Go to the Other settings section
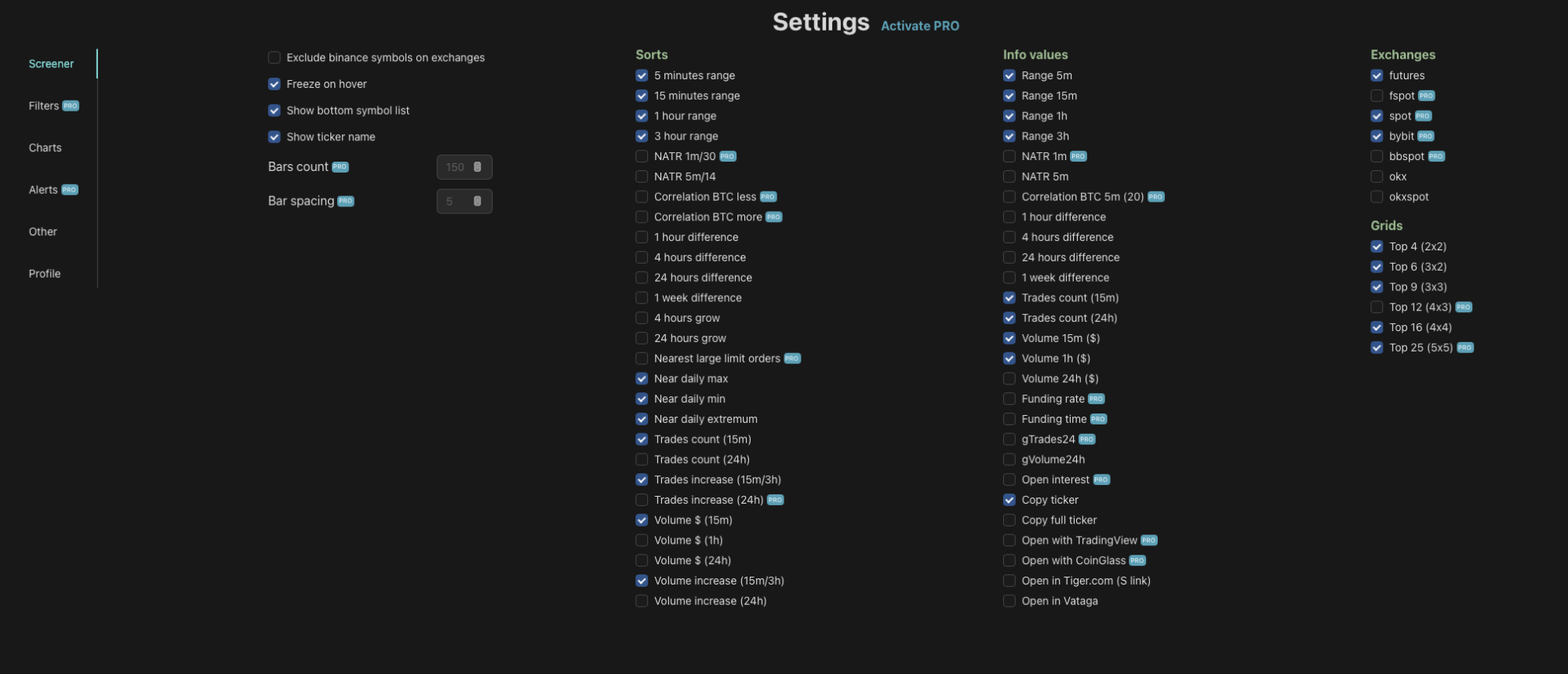The height and width of the screenshot is (674, 1568). pyautogui.click(x=43, y=231)
